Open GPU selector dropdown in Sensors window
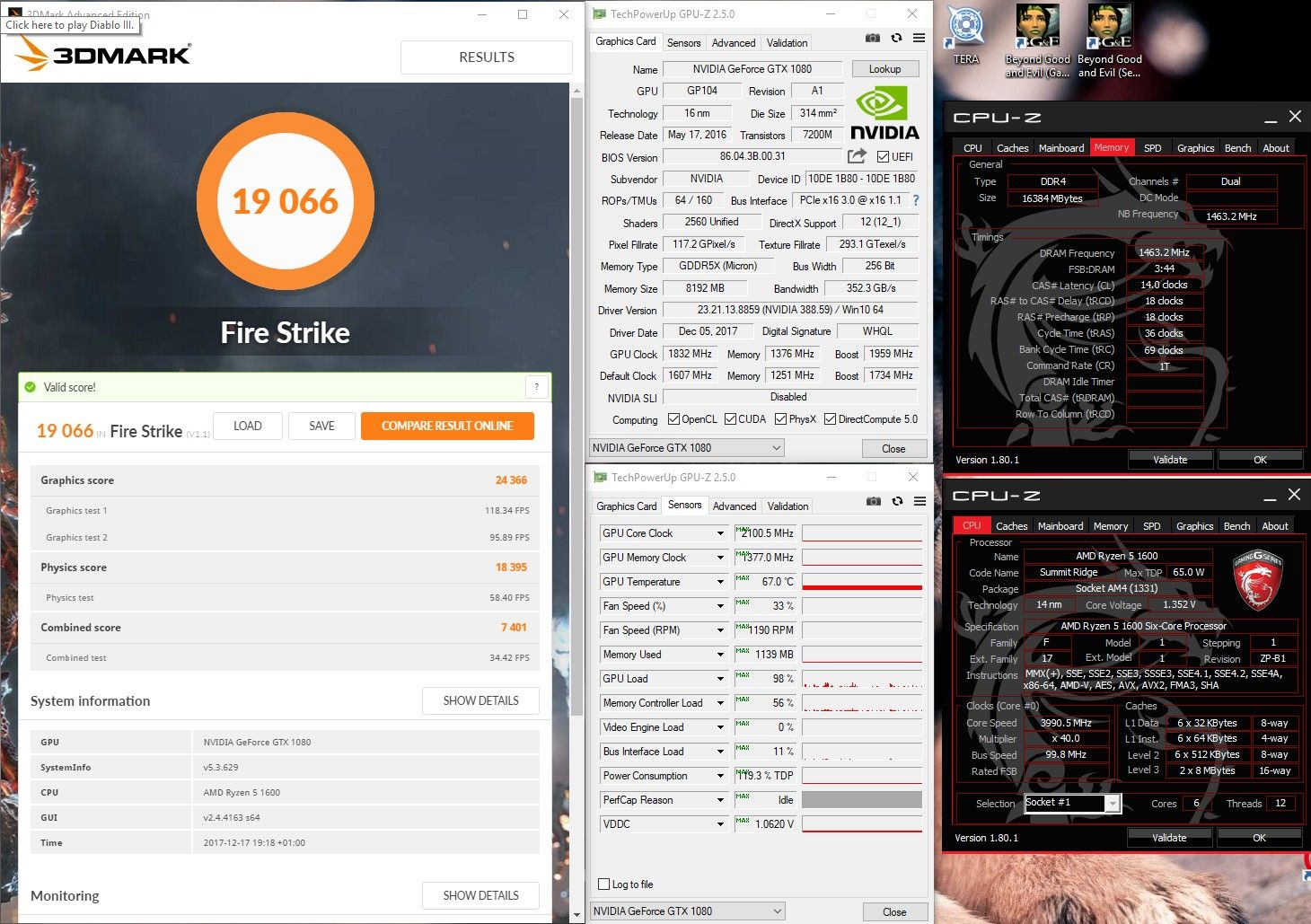The width and height of the screenshot is (1311, 924). [x=687, y=911]
